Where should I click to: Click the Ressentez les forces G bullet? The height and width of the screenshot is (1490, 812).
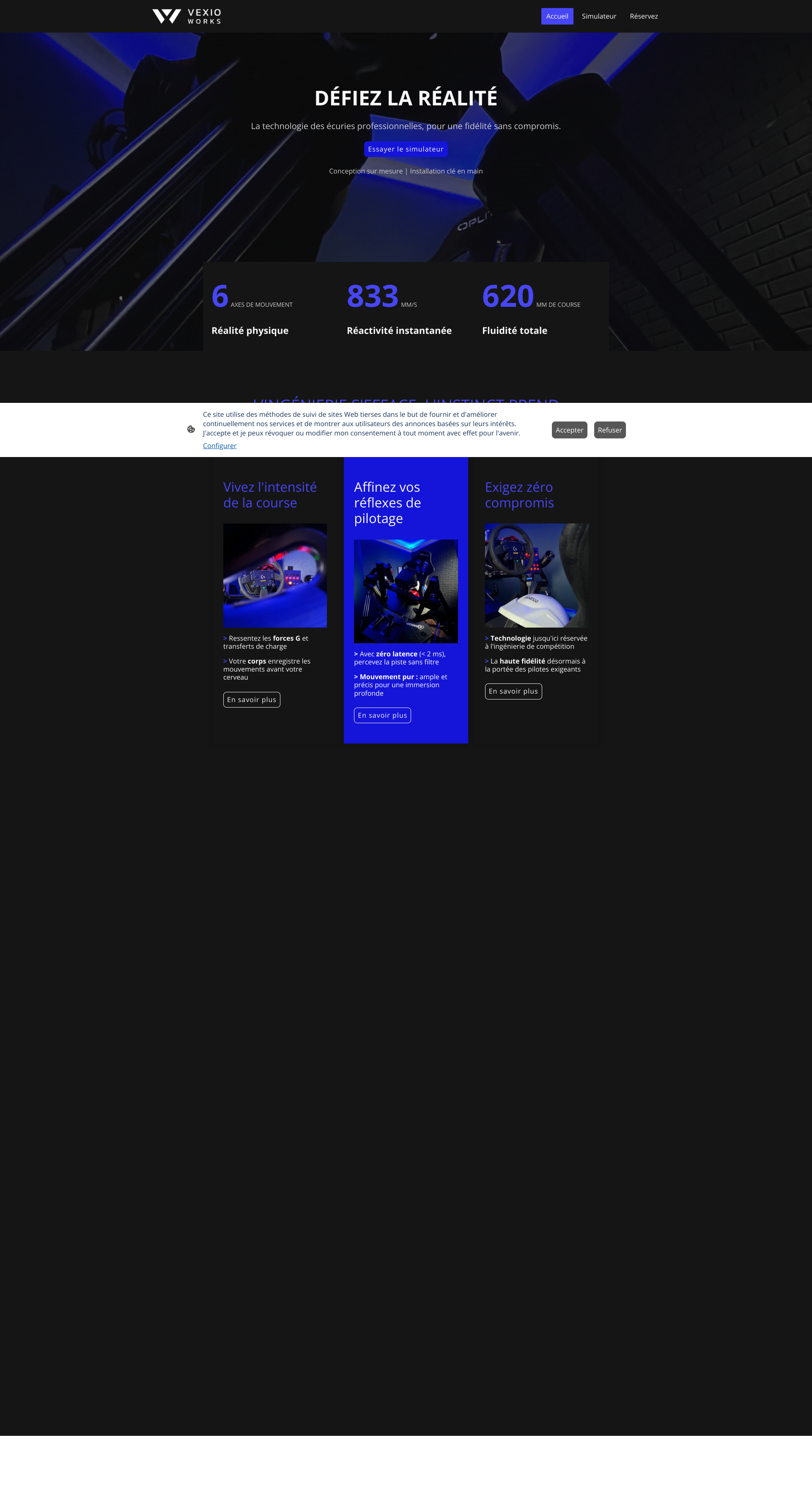(x=266, y=643)
